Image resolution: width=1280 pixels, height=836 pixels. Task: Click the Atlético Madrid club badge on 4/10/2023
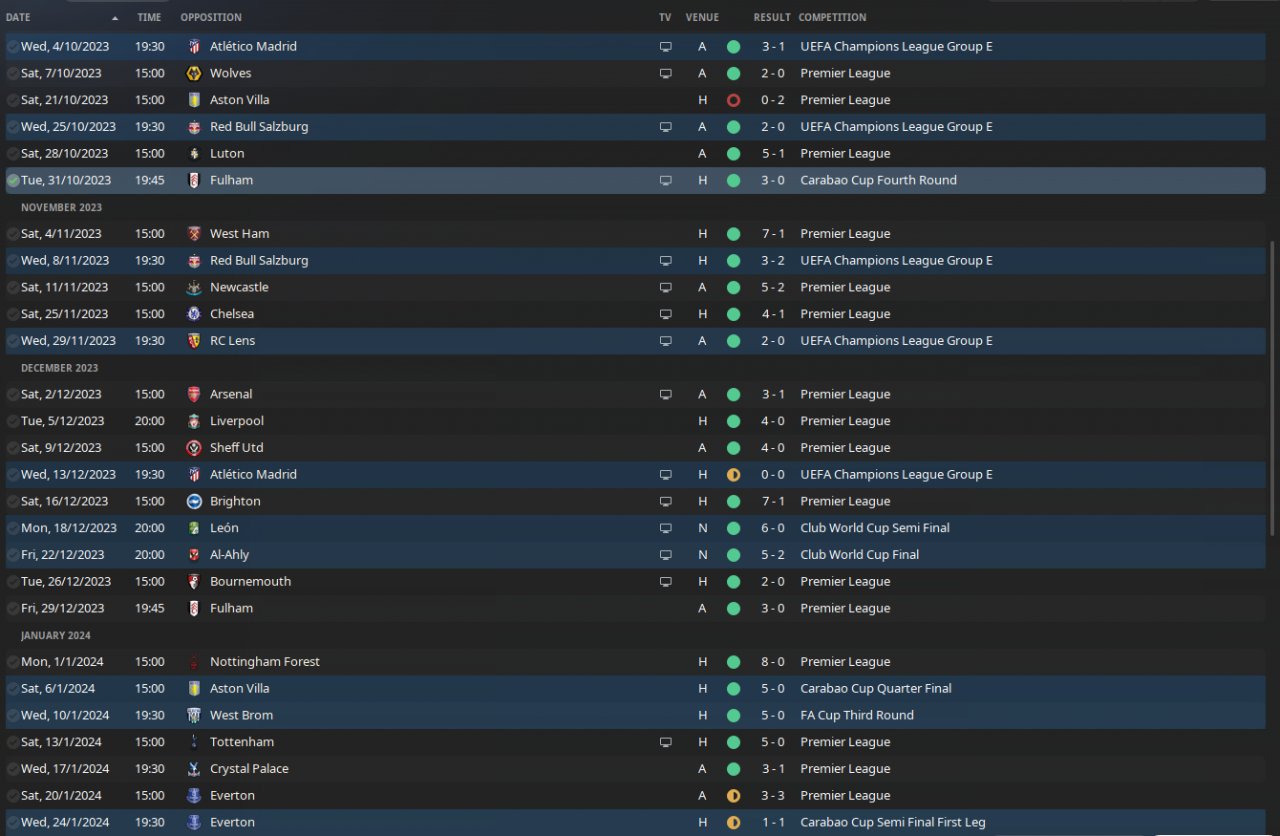(x=194, y=46)
